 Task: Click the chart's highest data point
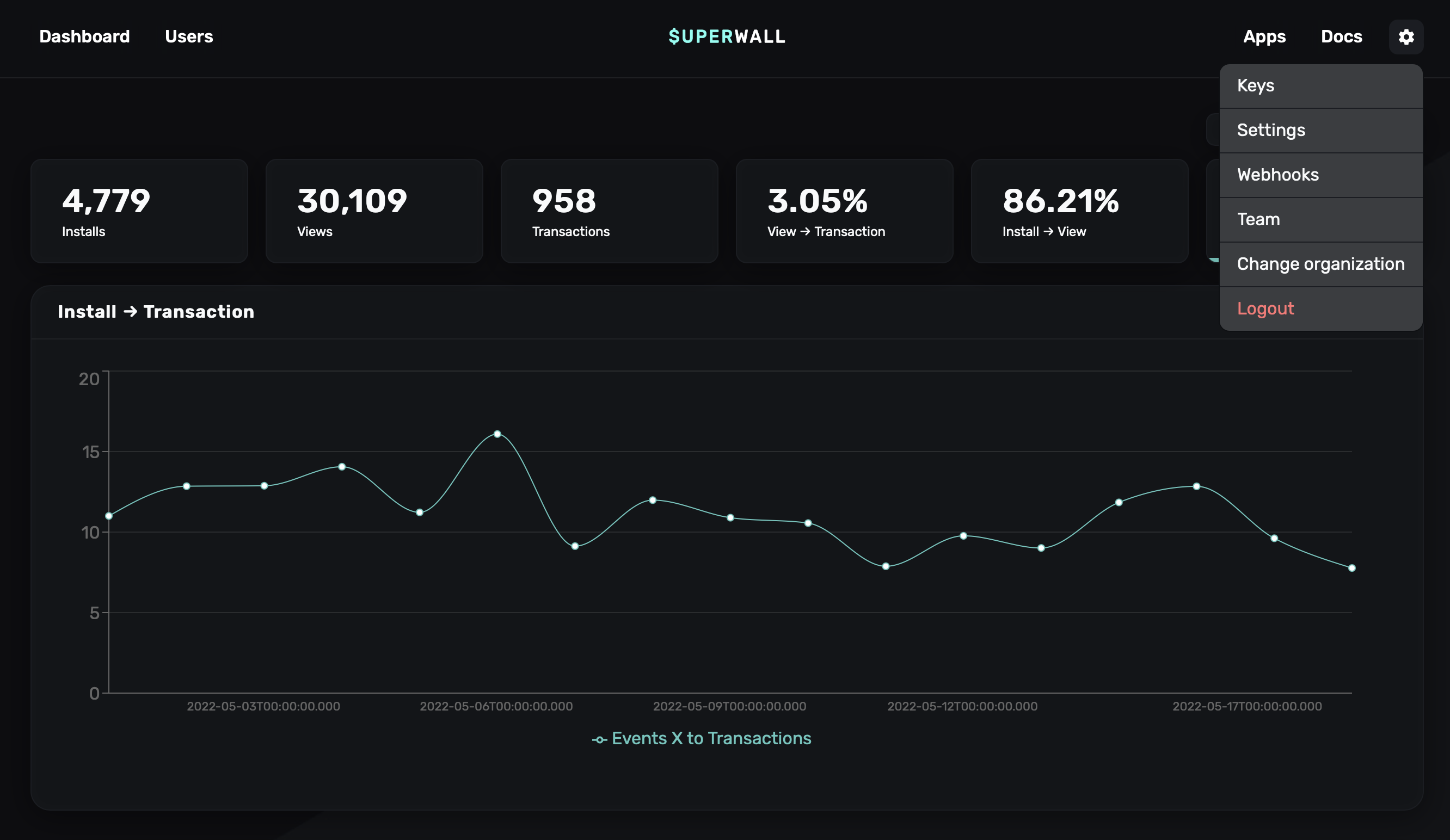[497, 434]
